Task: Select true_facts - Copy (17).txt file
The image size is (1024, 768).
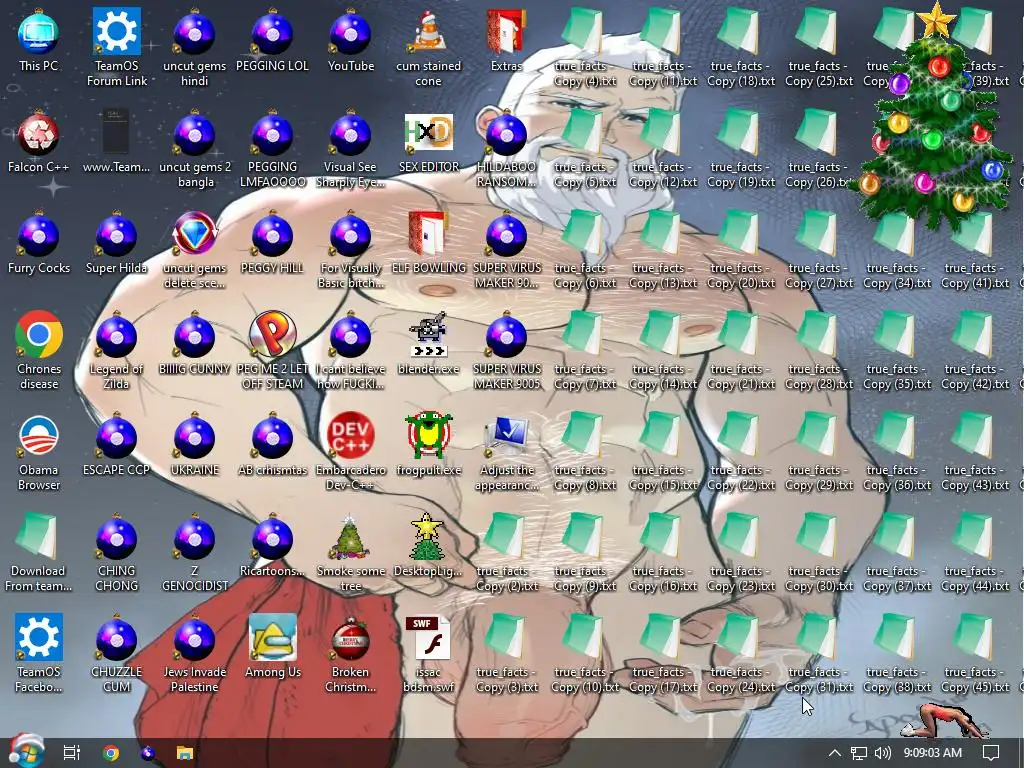Action: [x=662, y=654]
